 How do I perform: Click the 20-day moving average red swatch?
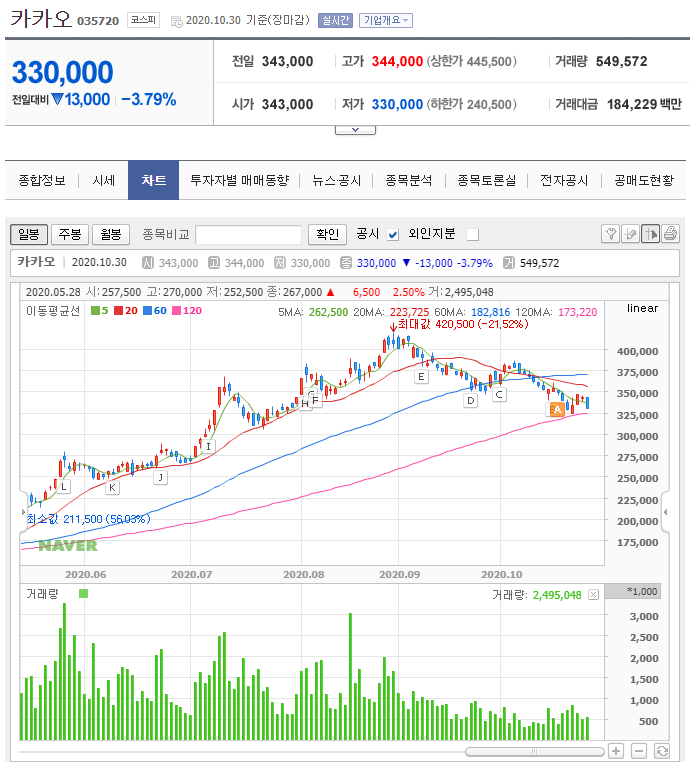pos(119,311)
